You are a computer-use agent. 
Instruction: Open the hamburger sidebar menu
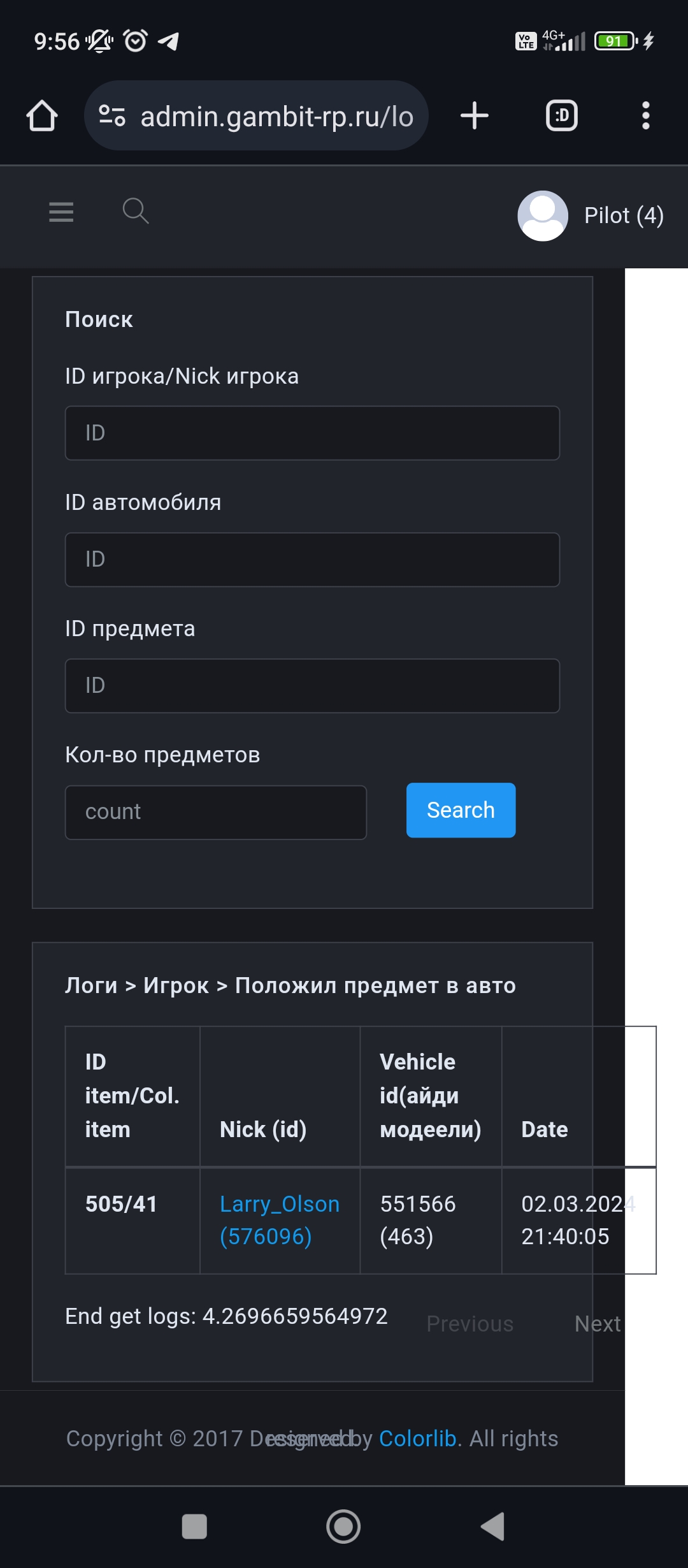click(61, 212)
